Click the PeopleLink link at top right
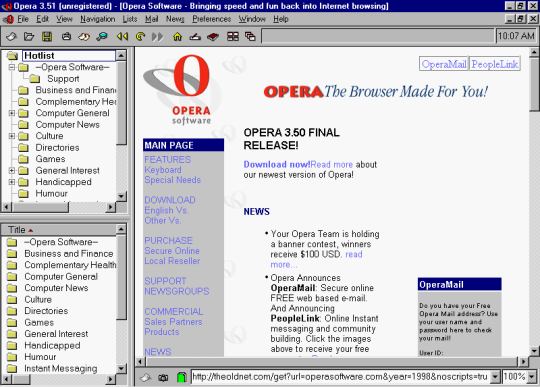Viewport: 540px width, 387px height. tap(495, 64)
